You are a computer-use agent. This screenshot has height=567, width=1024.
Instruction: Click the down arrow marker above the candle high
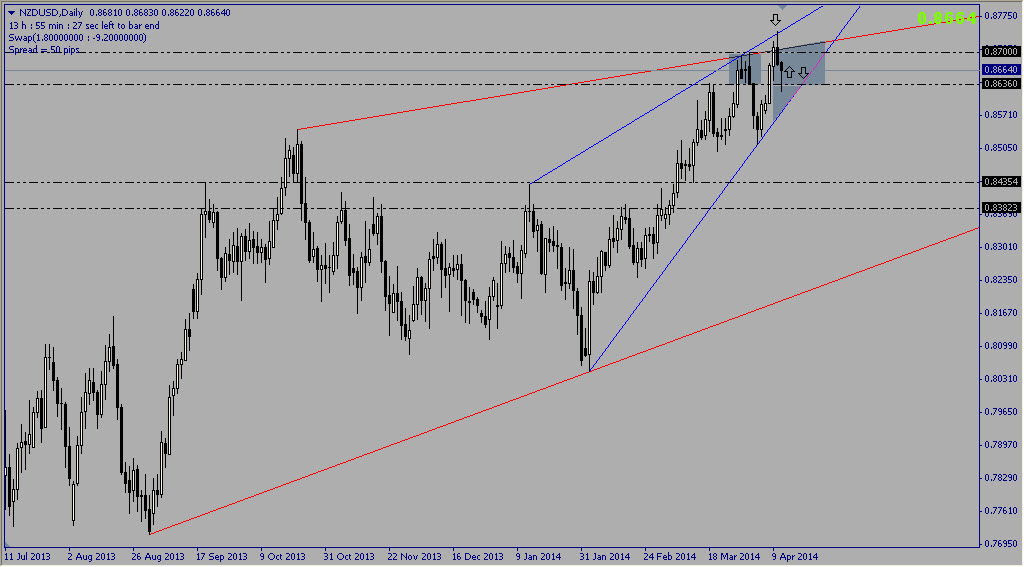pyautogui.click(x=775, y=19)
